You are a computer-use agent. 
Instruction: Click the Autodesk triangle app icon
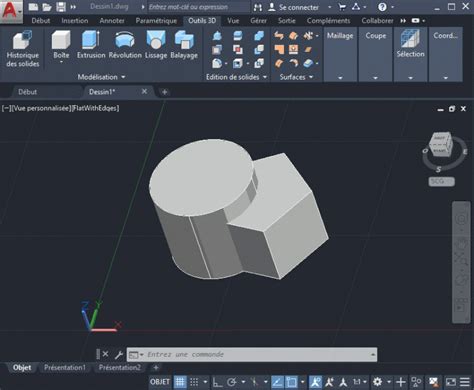[356, 6]
